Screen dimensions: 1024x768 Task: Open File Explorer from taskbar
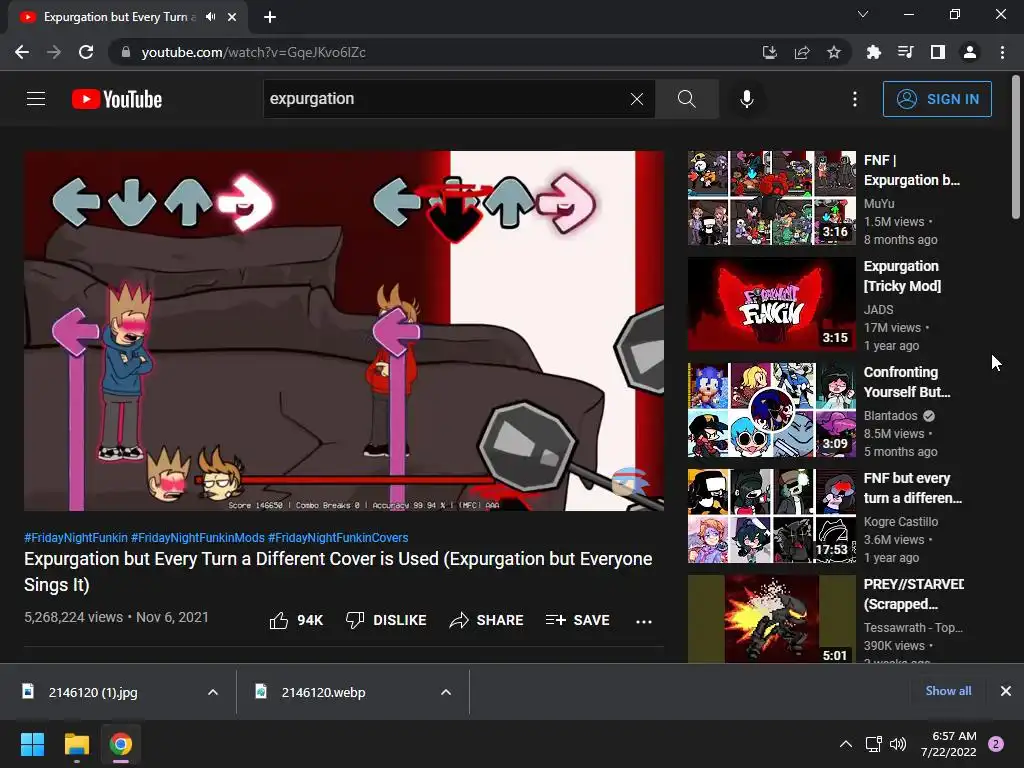pos(76,744)
